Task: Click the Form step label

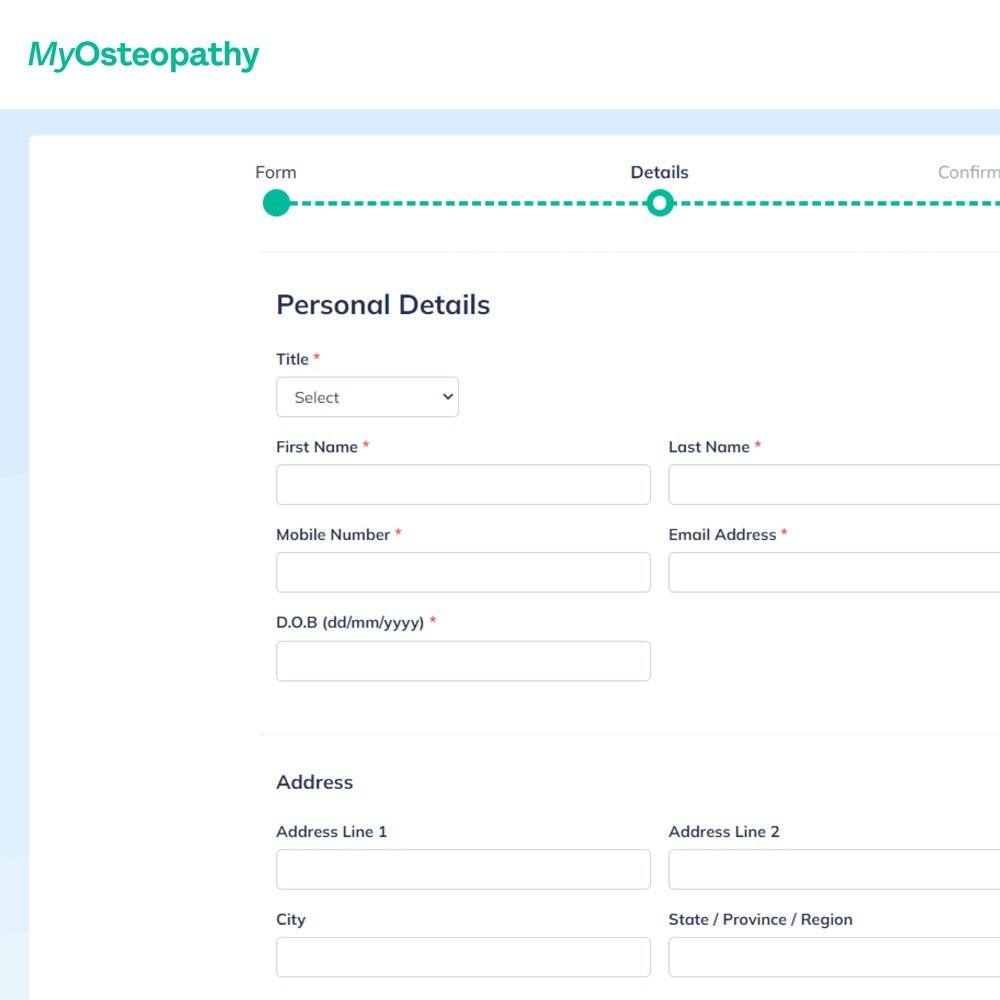Action: coord(276,172)
